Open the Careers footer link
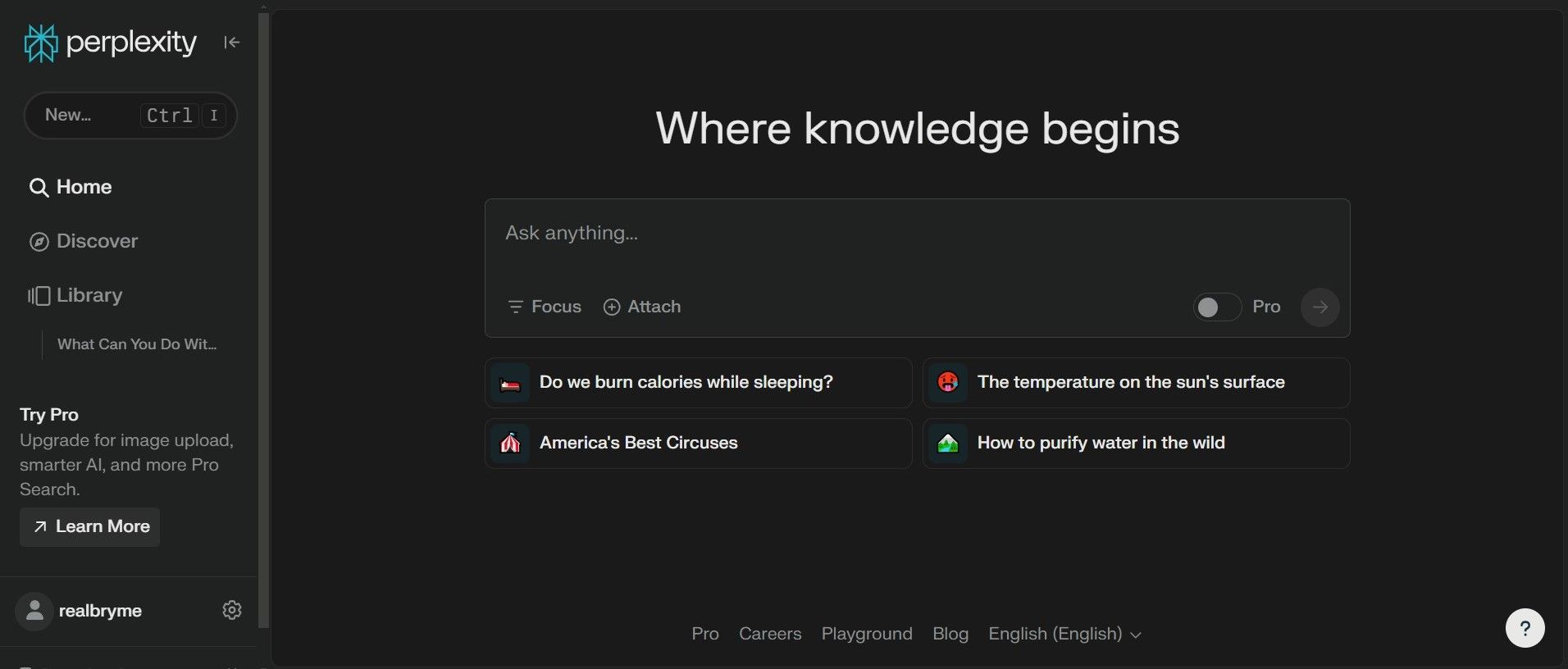 tap(769, 634)
